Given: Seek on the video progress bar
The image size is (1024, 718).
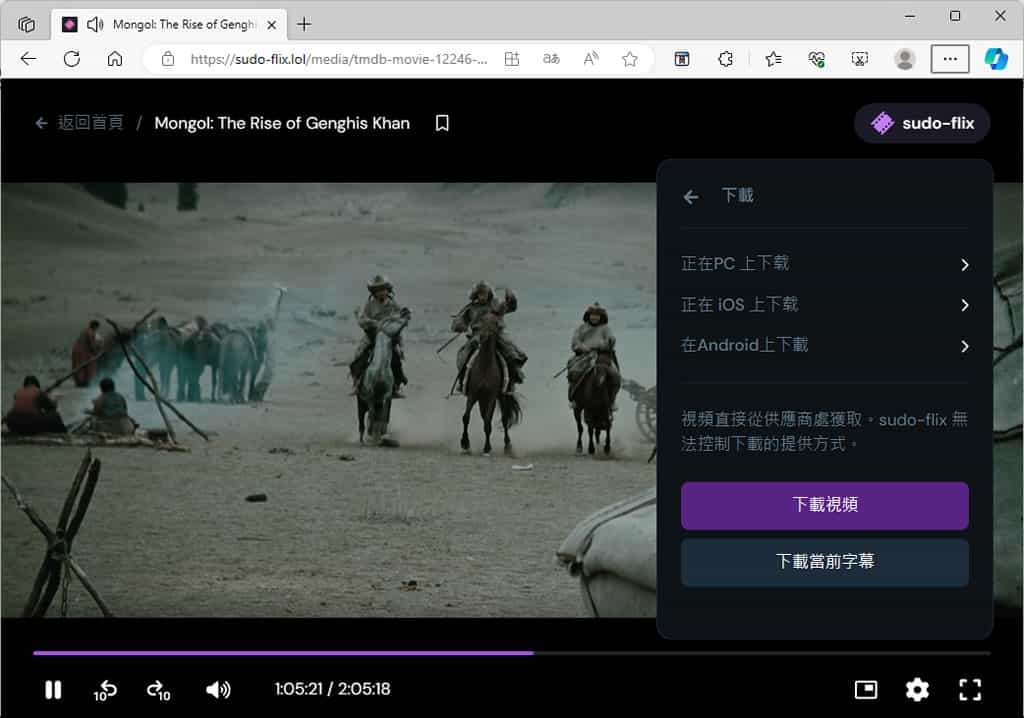Looking at the screenshot, I should click(x=511, y=653).
